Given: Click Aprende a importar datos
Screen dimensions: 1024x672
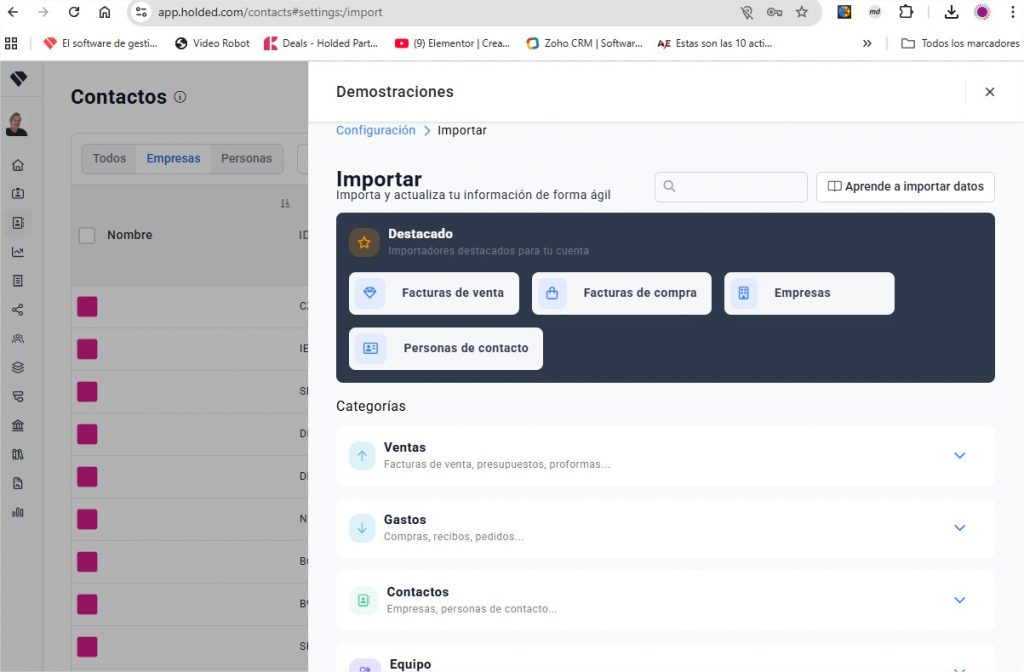Looking at the screenshot, I should coord(904,186).
